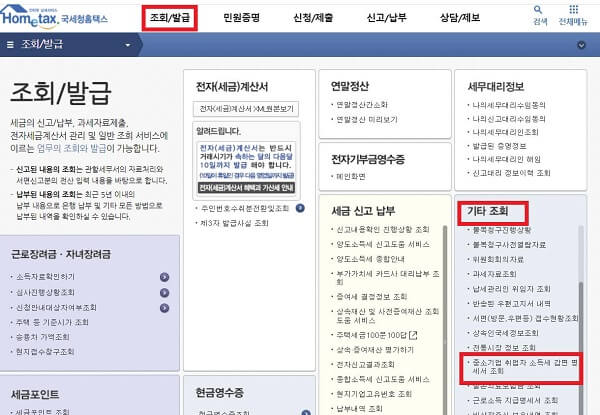Open 납부내역 조회 link
The image size is (600, 415).
(359, 408)
